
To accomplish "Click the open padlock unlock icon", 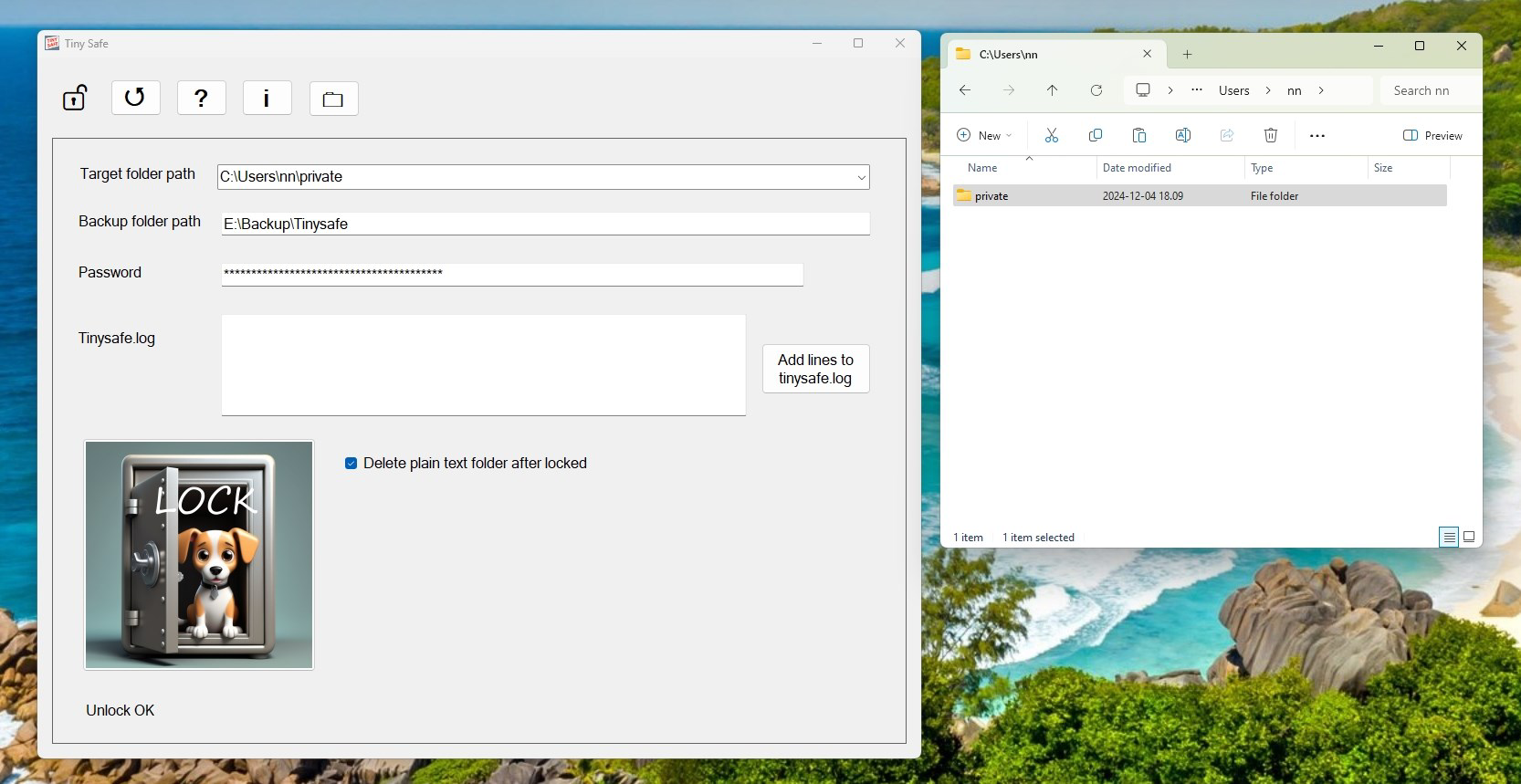I will (x=75, y=98).
